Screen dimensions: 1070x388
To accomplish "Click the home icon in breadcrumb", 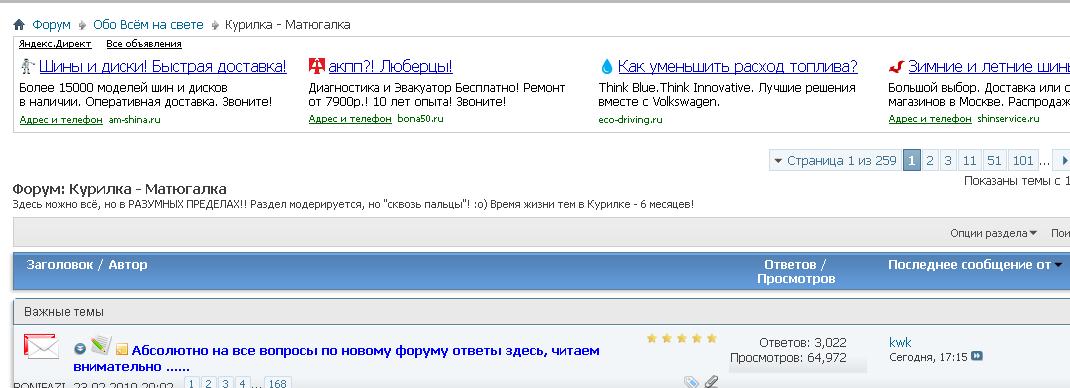I will 19,25.
